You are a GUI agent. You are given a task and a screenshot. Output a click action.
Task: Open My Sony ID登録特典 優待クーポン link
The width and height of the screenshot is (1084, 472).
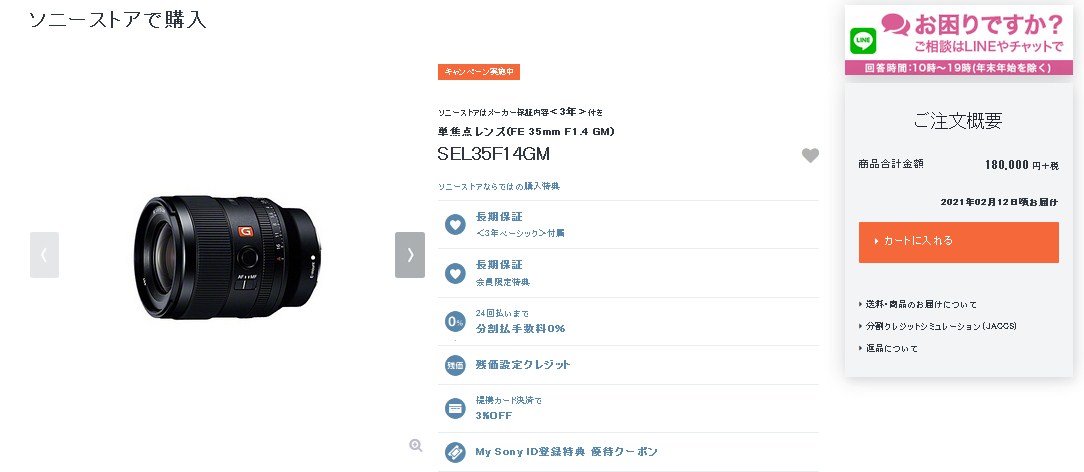coord(566,452)
